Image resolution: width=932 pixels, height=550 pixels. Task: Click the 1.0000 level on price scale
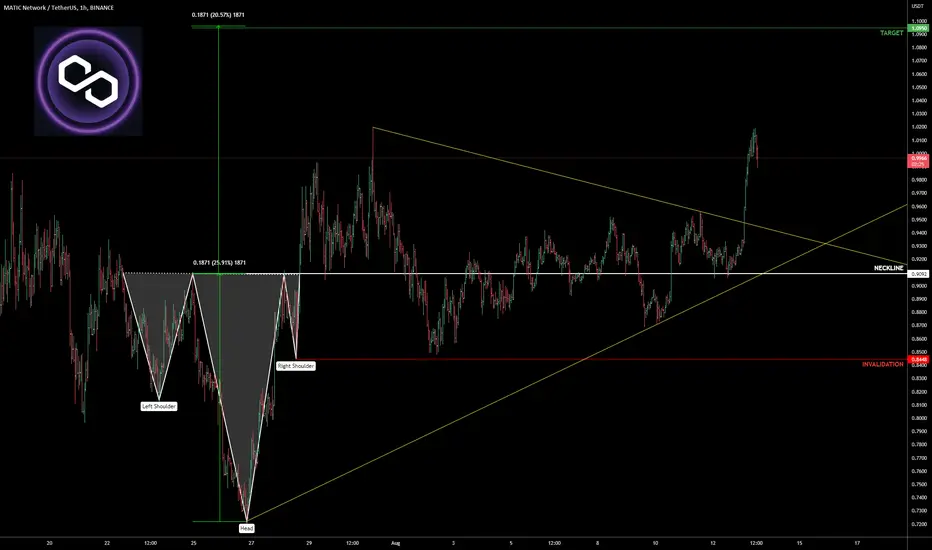coord(919,153)
